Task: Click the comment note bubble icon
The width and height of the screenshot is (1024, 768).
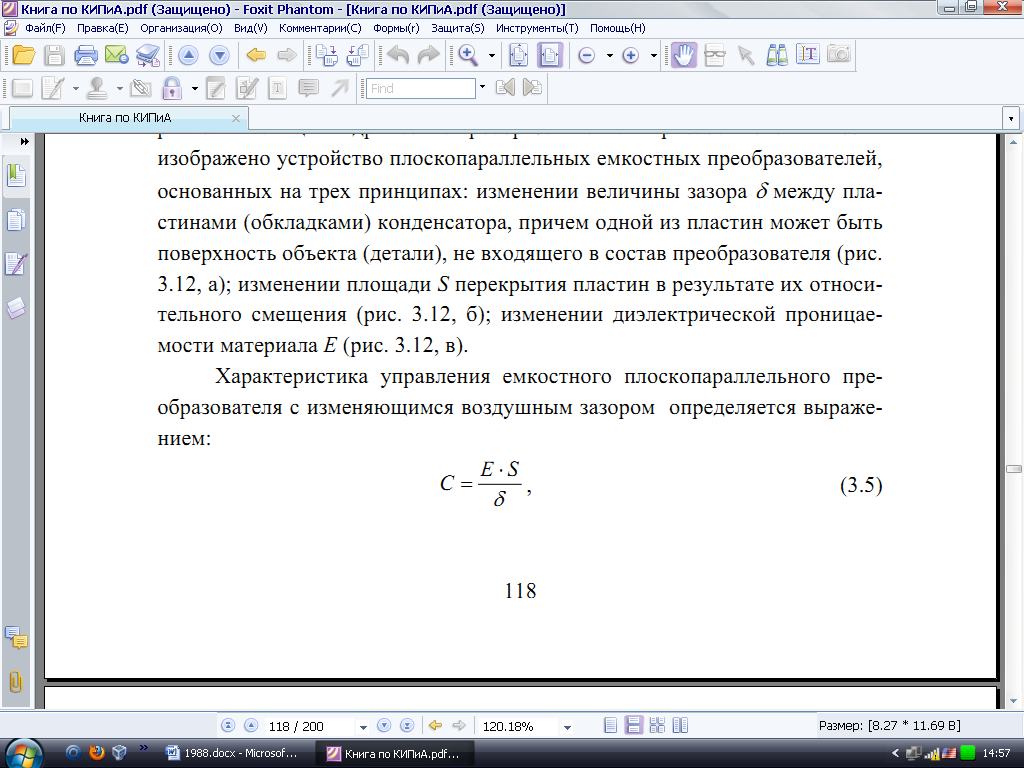Action: (308, 88)
